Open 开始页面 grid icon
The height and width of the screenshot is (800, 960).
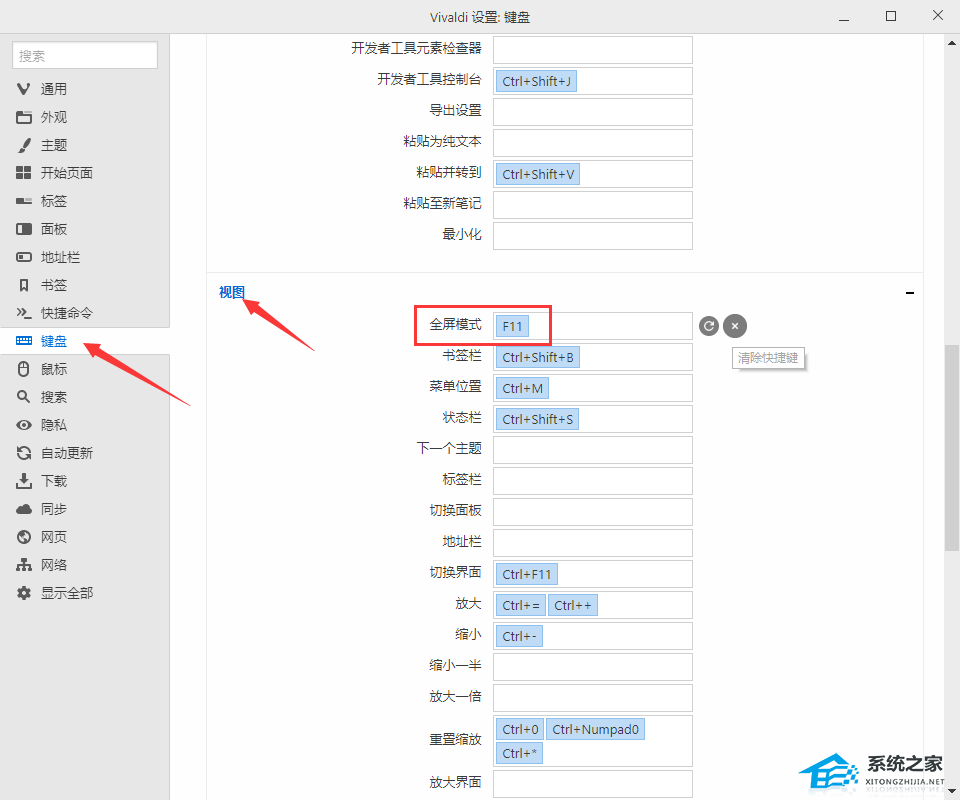(24, 173)
